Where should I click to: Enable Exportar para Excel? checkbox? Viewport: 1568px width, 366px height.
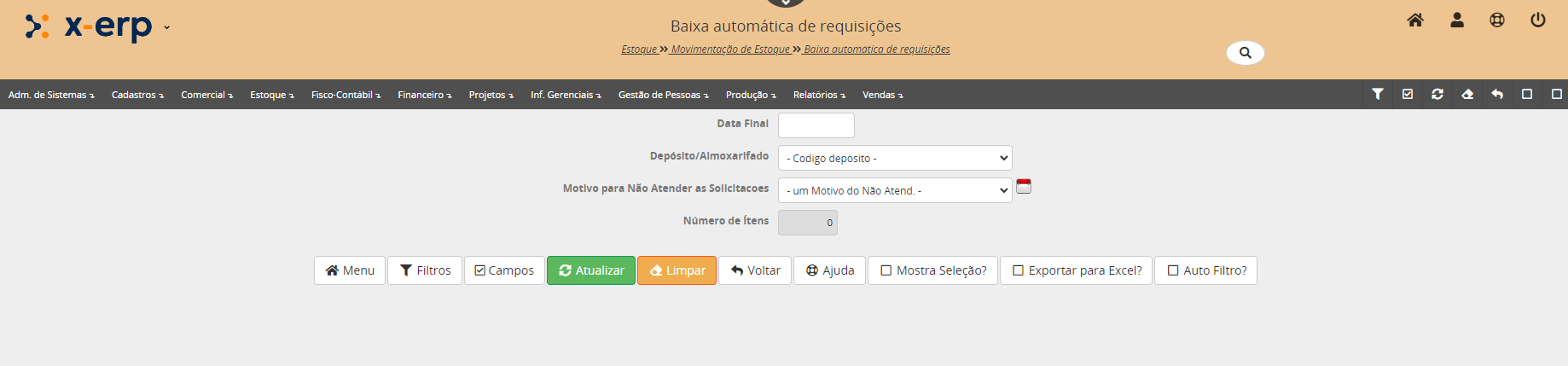click(1019, 270)
